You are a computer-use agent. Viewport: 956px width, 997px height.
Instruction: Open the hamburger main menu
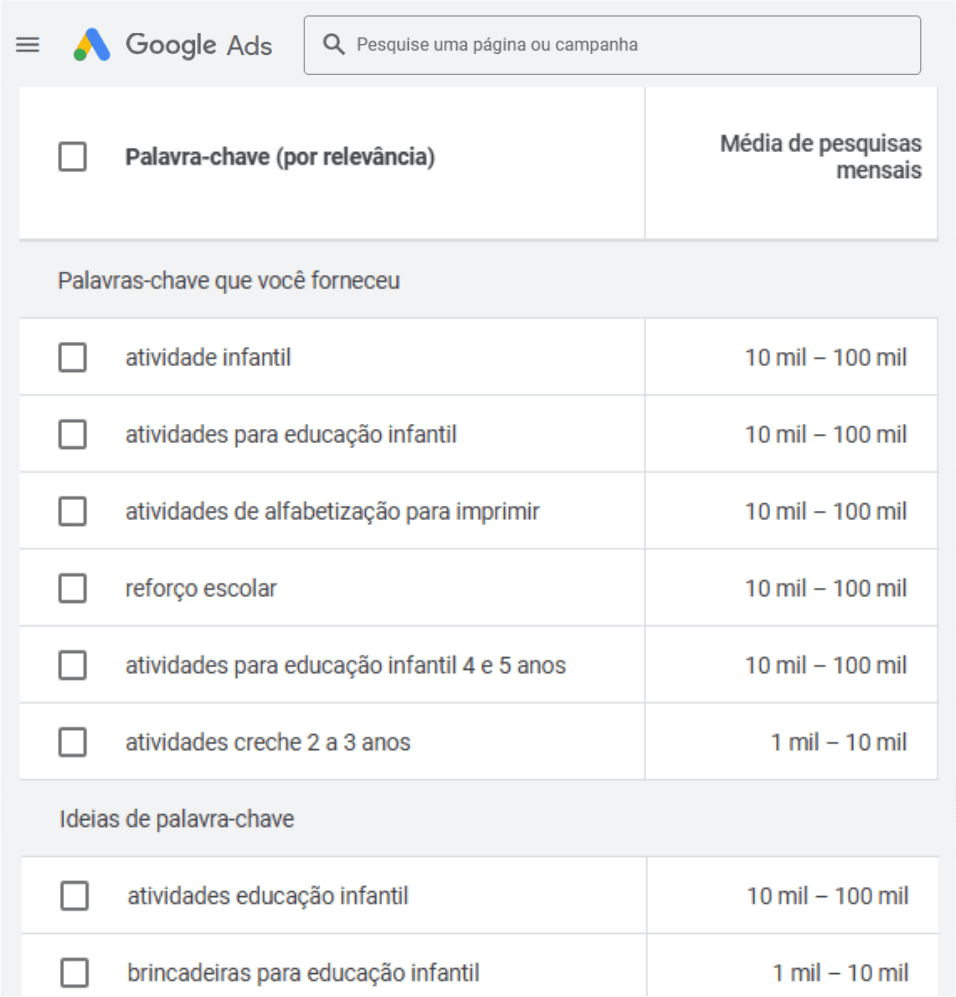(x=28, y=45)
